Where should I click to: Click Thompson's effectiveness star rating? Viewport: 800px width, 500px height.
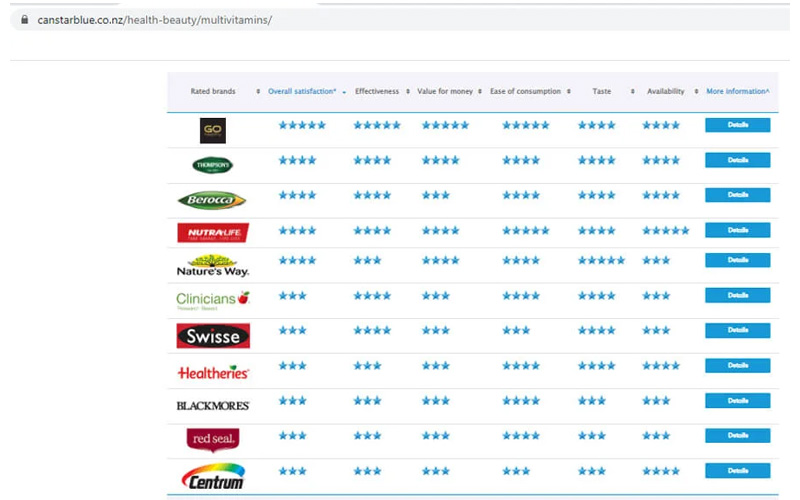[372, 160]
